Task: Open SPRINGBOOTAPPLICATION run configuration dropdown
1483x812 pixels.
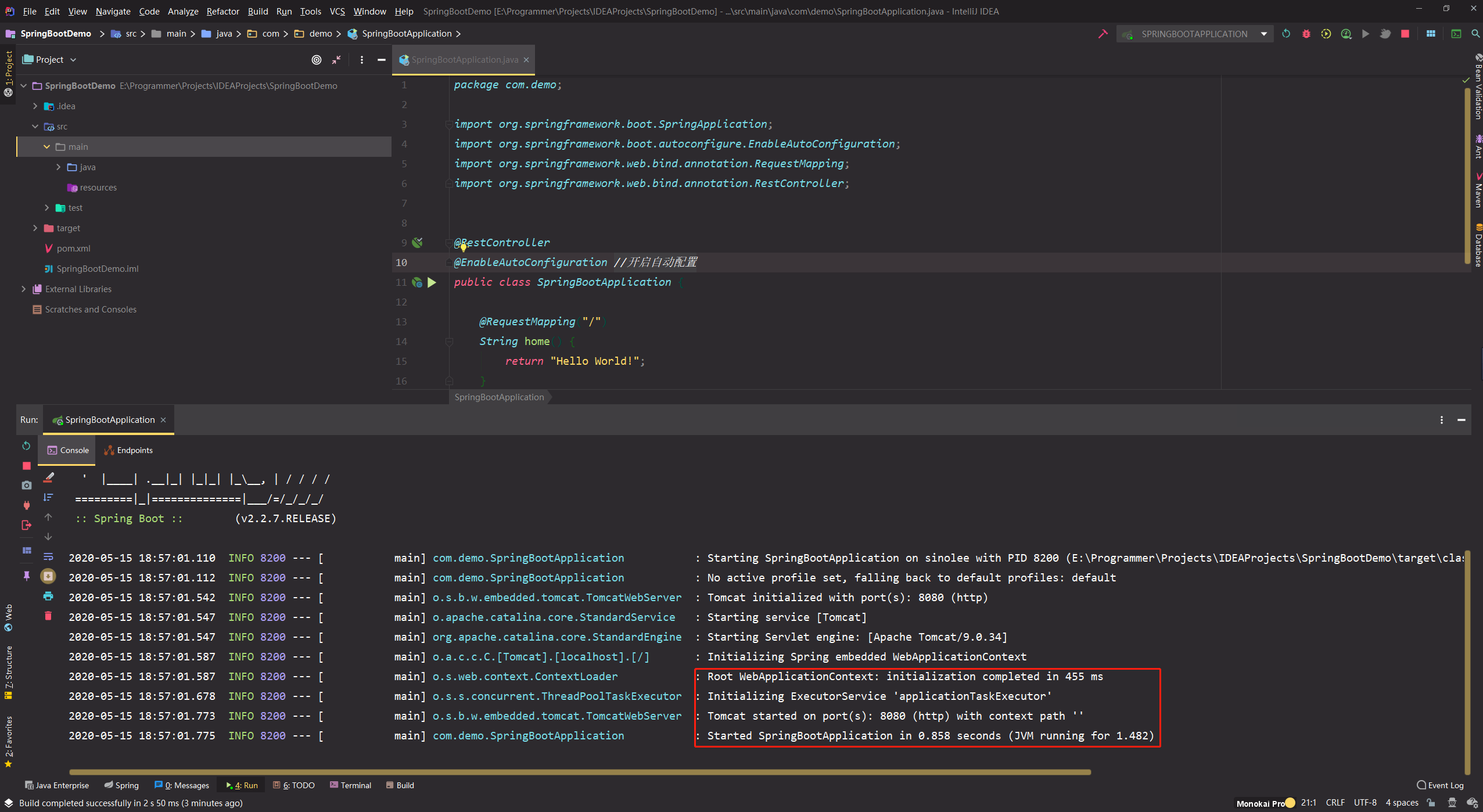Action: click(x=1194, y=34)
